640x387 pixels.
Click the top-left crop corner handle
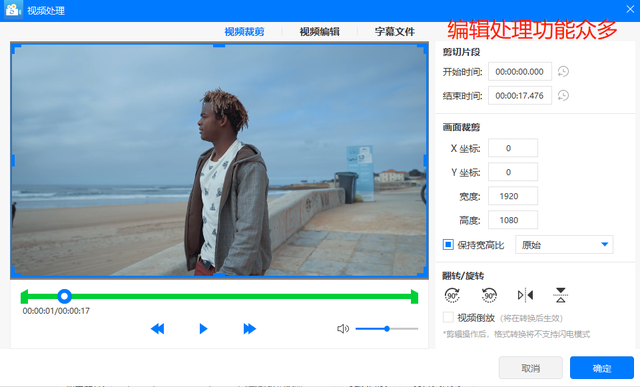pyautogui.click(x=16, y=49)
